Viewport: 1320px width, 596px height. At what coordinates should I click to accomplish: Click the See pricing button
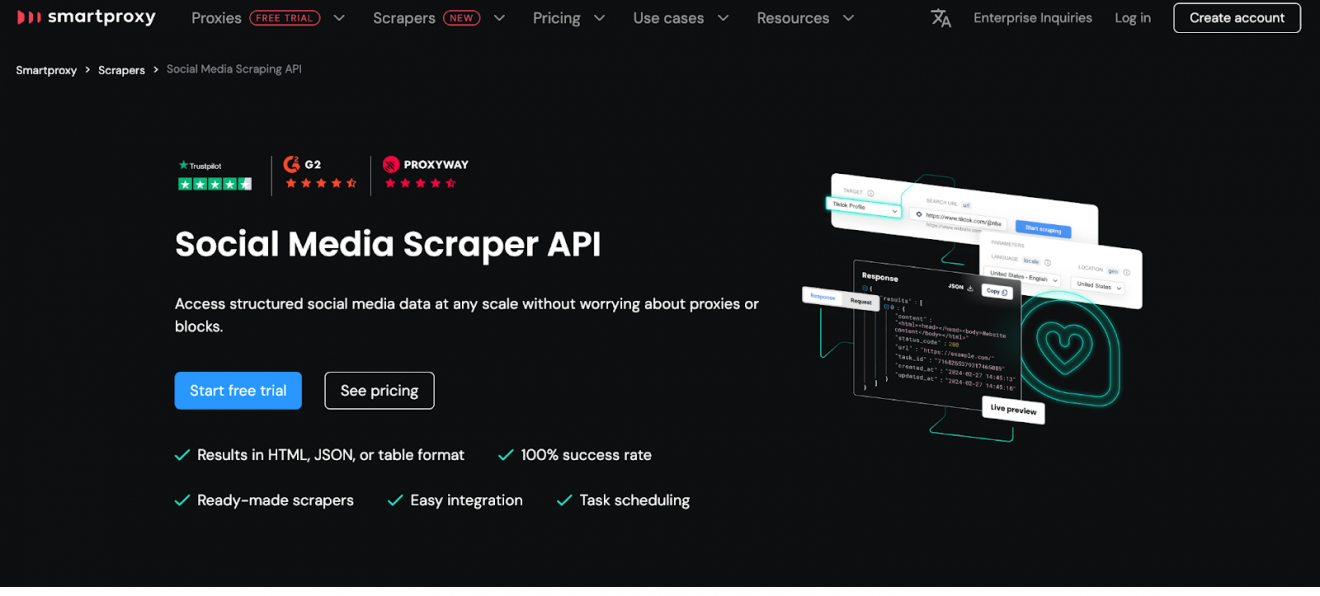[x=379, y=390]
